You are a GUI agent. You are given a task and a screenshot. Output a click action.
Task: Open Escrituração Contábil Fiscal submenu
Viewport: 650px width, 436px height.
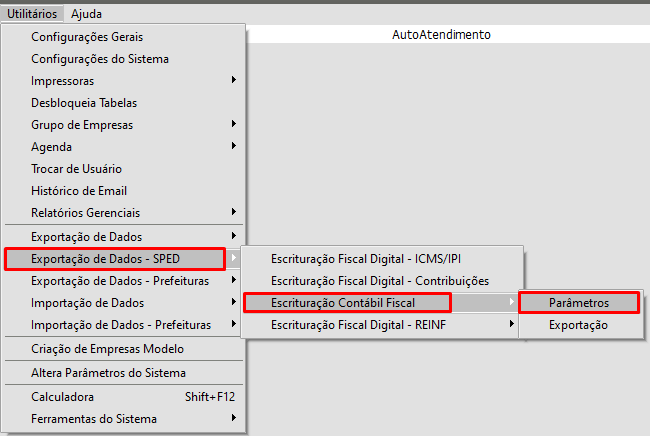click(381, 303)
